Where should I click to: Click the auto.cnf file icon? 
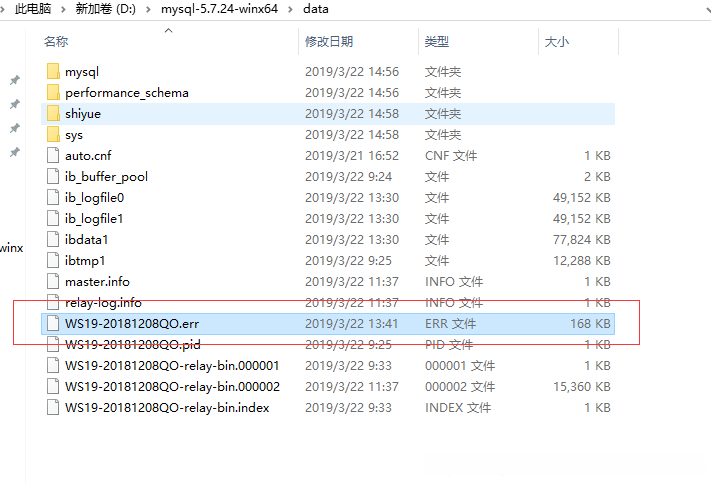pyautogui.click(x=53, y=155)
